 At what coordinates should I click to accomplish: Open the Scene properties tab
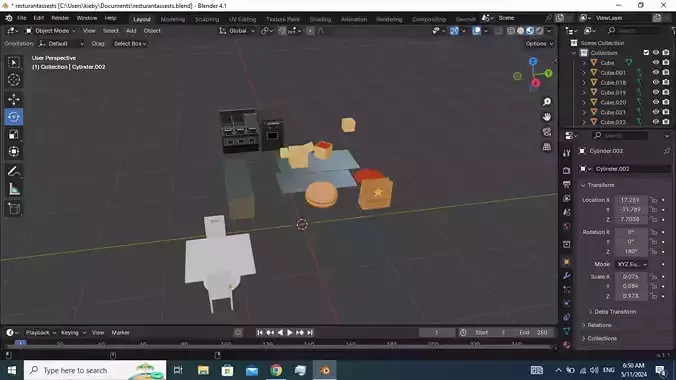(x=566, y=212)
